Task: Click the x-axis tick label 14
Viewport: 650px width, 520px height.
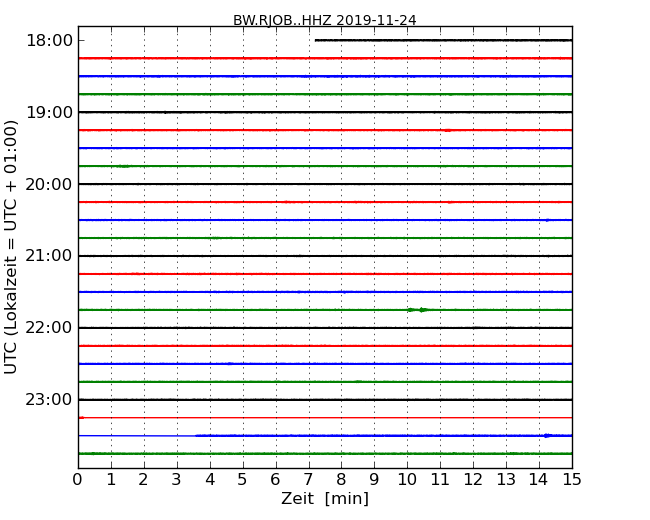Action: tap(539, 479)
